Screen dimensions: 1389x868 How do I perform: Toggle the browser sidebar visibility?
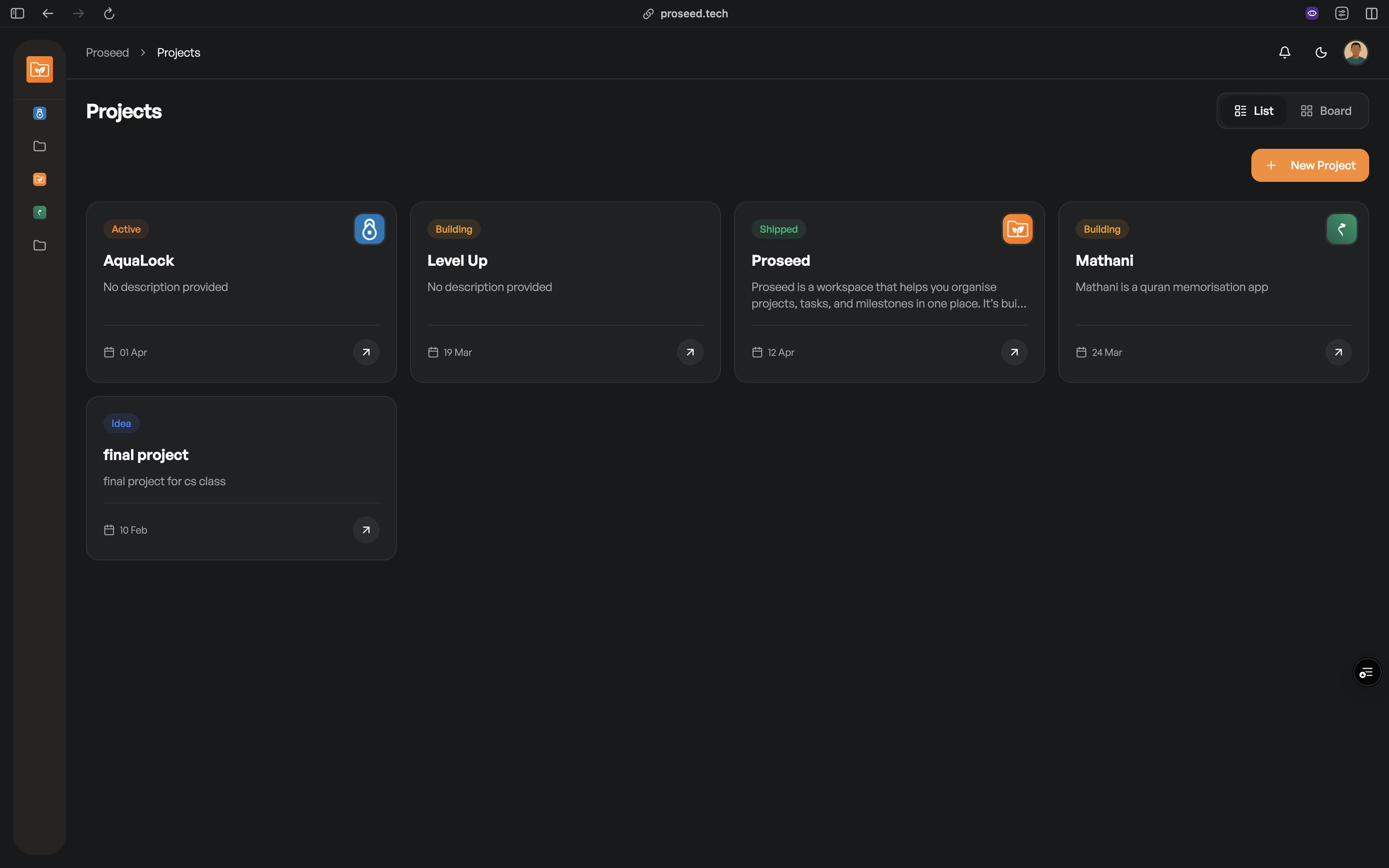pyautogui.click(x=17, y=13)
